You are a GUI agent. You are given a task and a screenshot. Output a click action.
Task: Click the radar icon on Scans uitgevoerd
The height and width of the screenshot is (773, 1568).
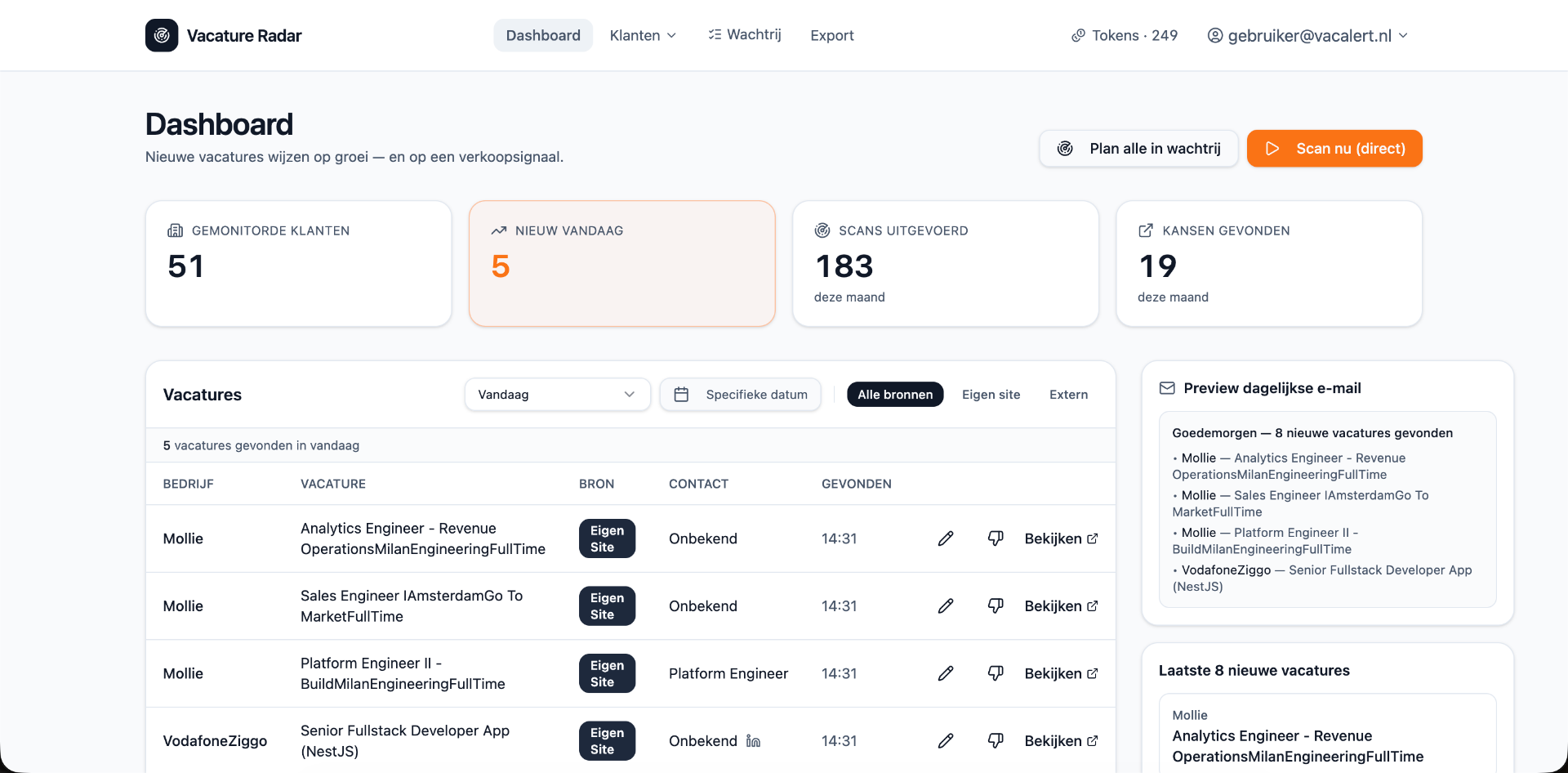(x=822, y=230)
